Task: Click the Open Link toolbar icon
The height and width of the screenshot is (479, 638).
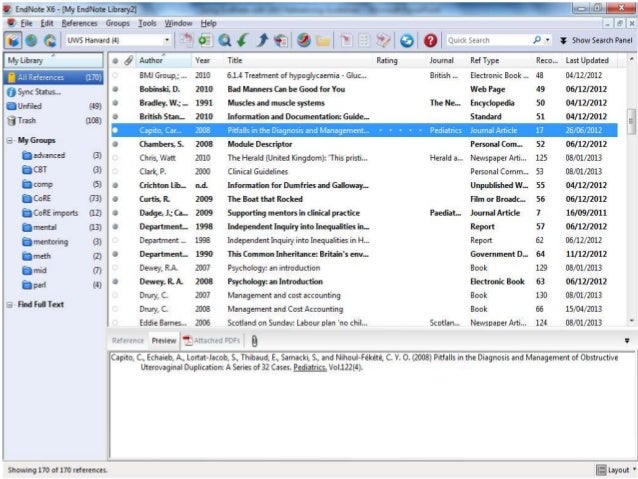Action: click(x=304, y=40)
